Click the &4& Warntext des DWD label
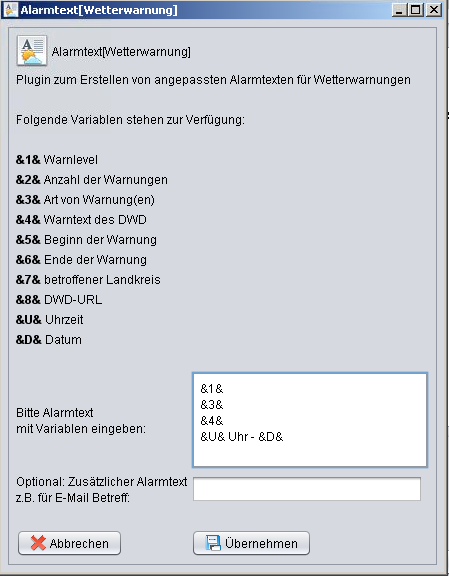The image size is (449, 576). (x=81, y=220)
